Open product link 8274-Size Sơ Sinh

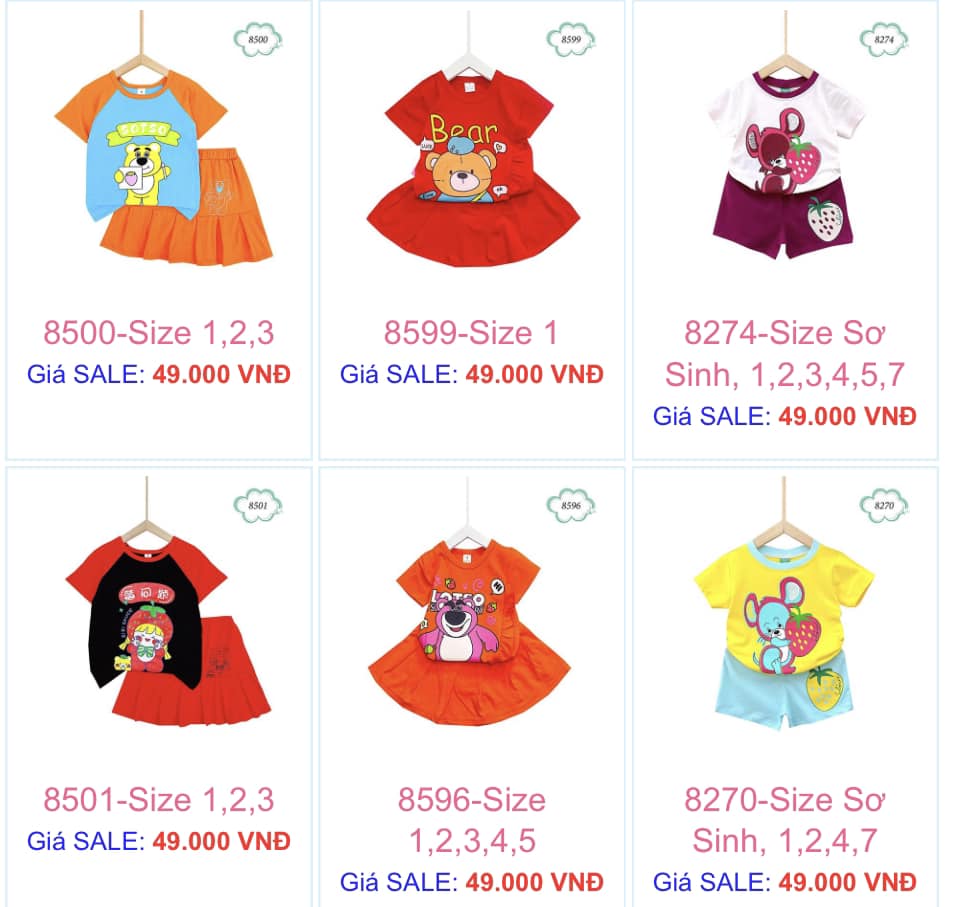pyautogui.click(x=785, y=354)
